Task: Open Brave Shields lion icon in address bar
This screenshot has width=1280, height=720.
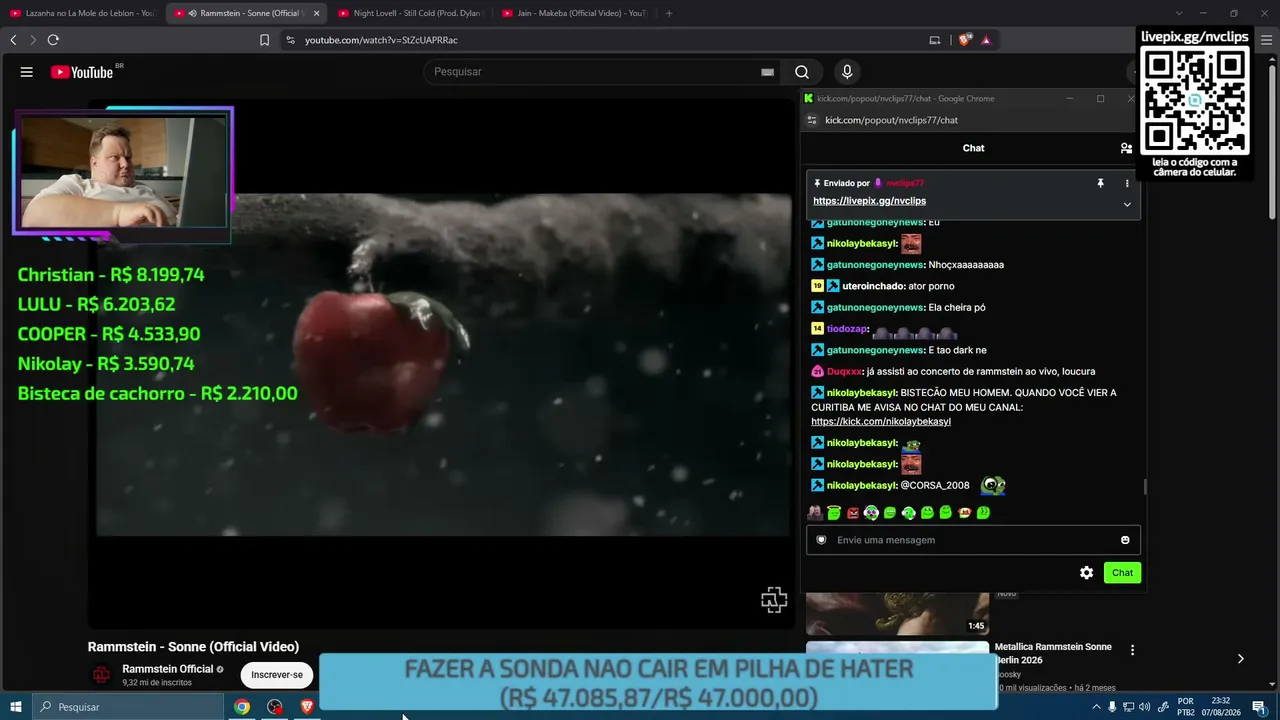Action: point(964,40)
